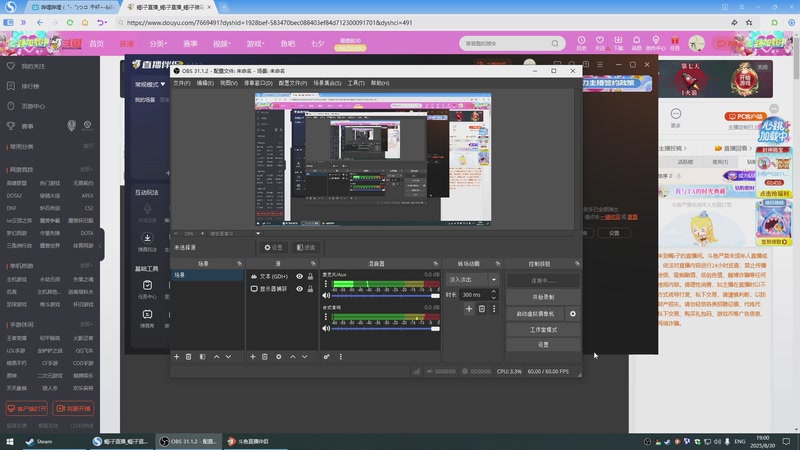Move scene down in scenes toolbar
The image size is (800, 450).
click(228, 357)
